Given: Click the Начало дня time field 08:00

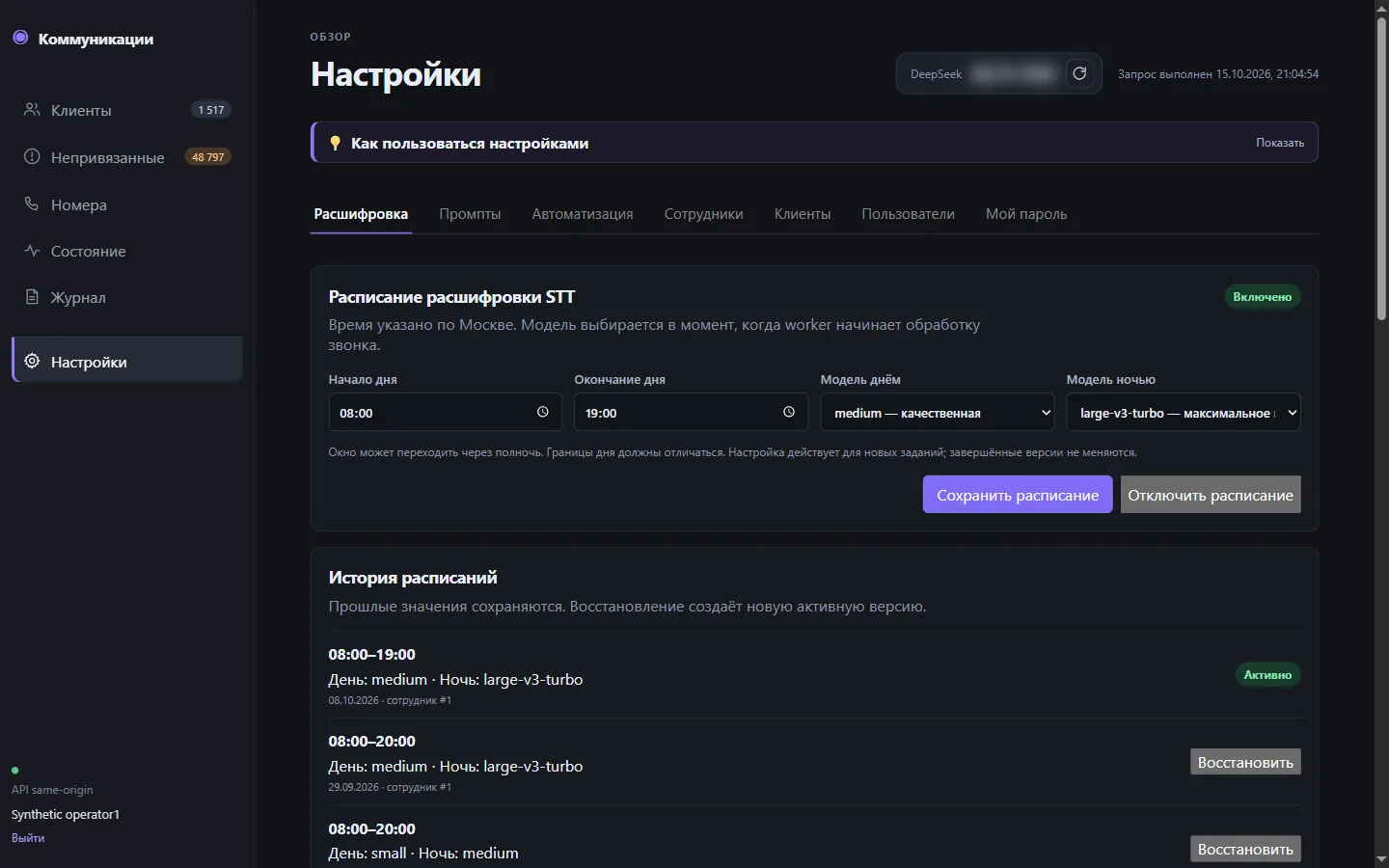Looking at the screenshot, I should (445, 412).
